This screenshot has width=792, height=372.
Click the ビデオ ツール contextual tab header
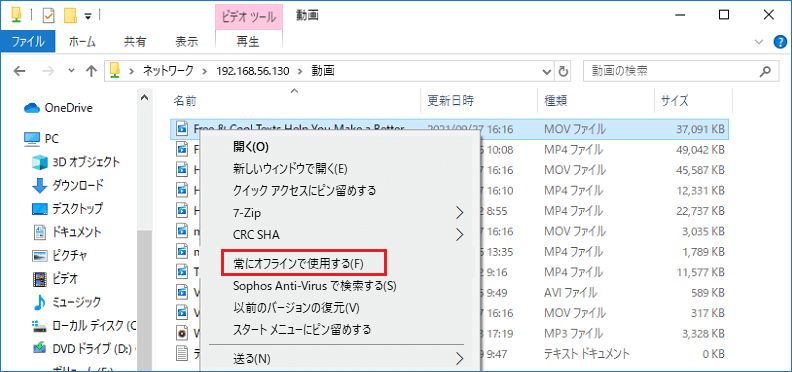click(249, 16)
